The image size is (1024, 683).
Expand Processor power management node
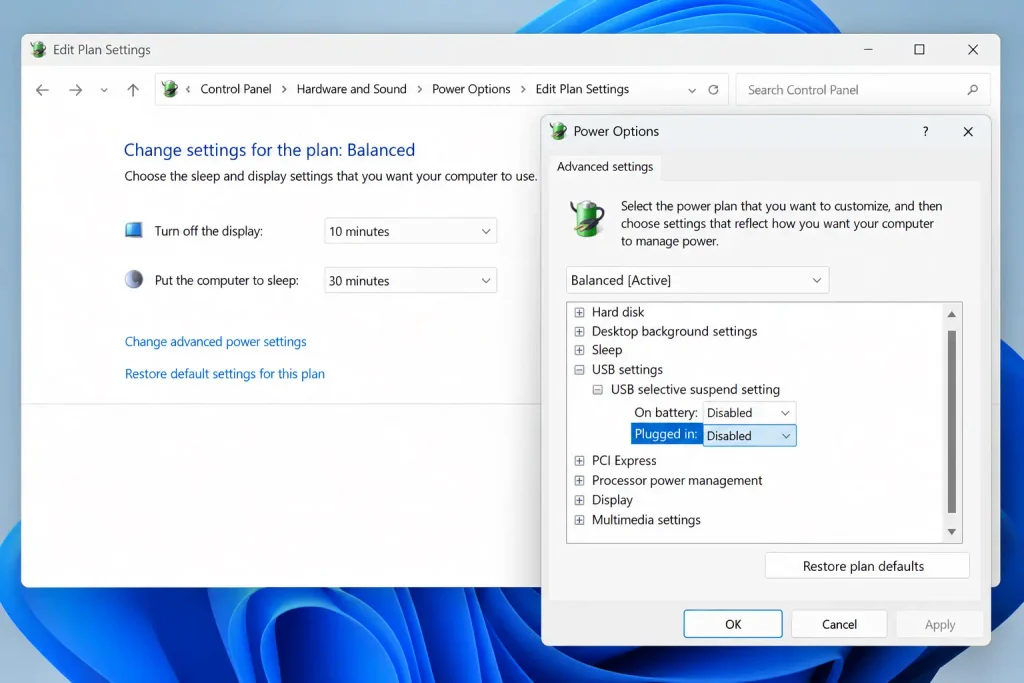click(579, 481)
